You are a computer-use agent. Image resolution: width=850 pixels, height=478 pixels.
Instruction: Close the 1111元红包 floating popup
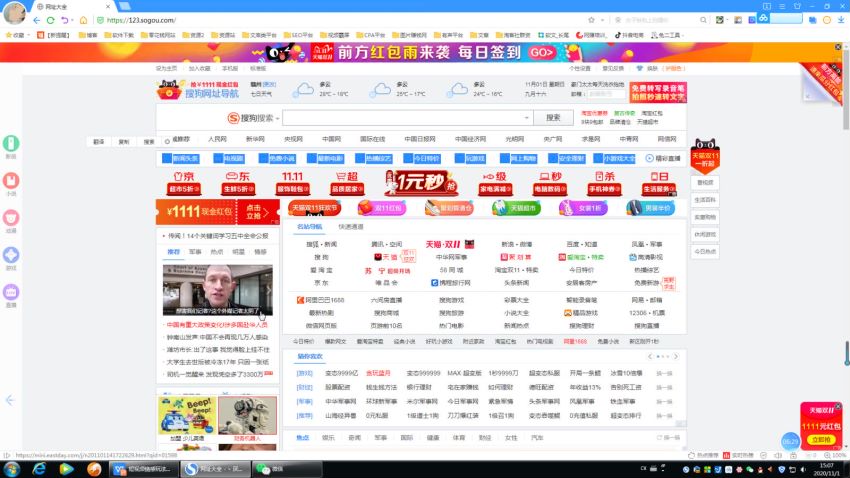click(x=838, y=406)
